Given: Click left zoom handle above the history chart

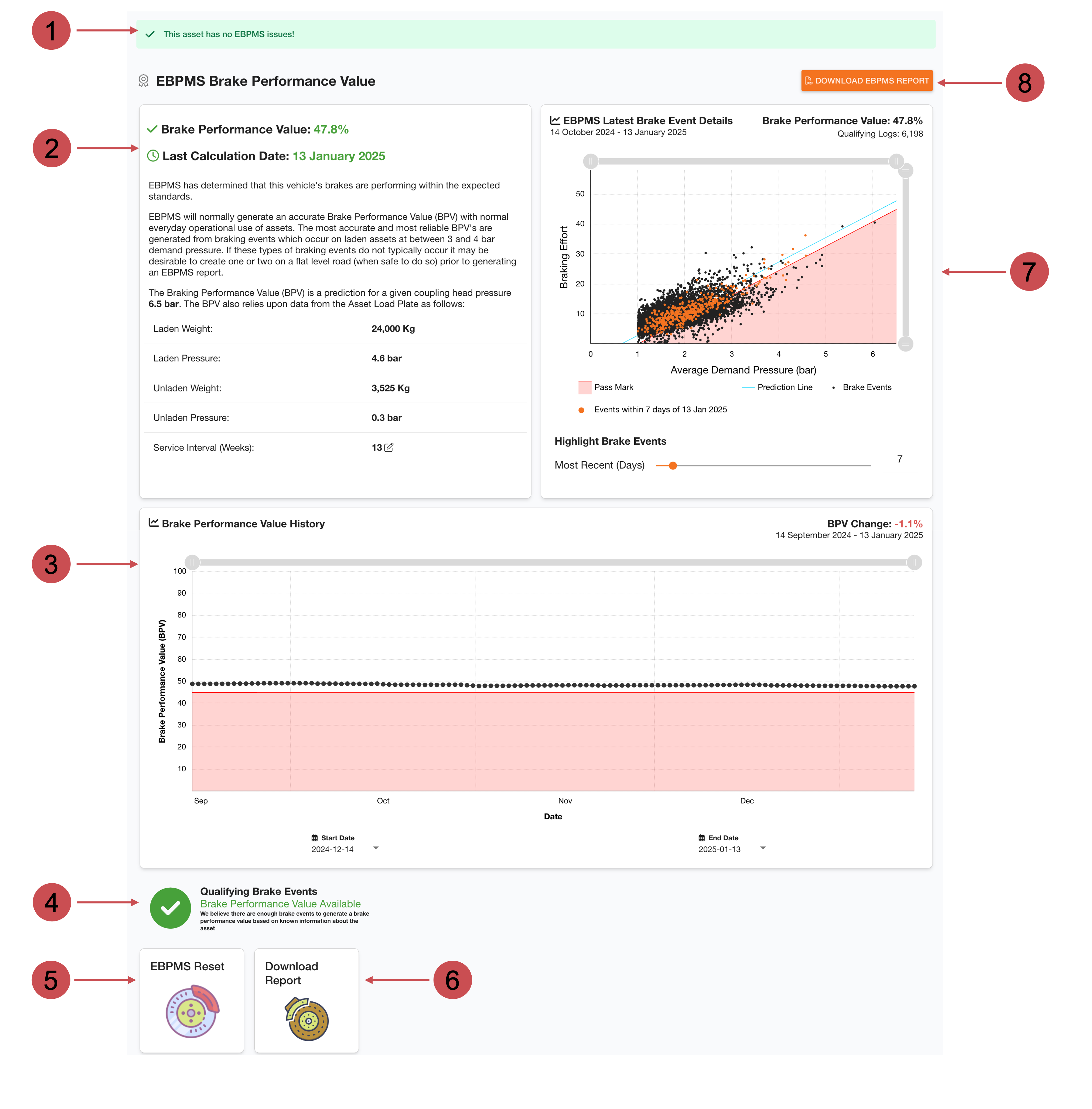Looking at the screenshot, I should 192,562.
